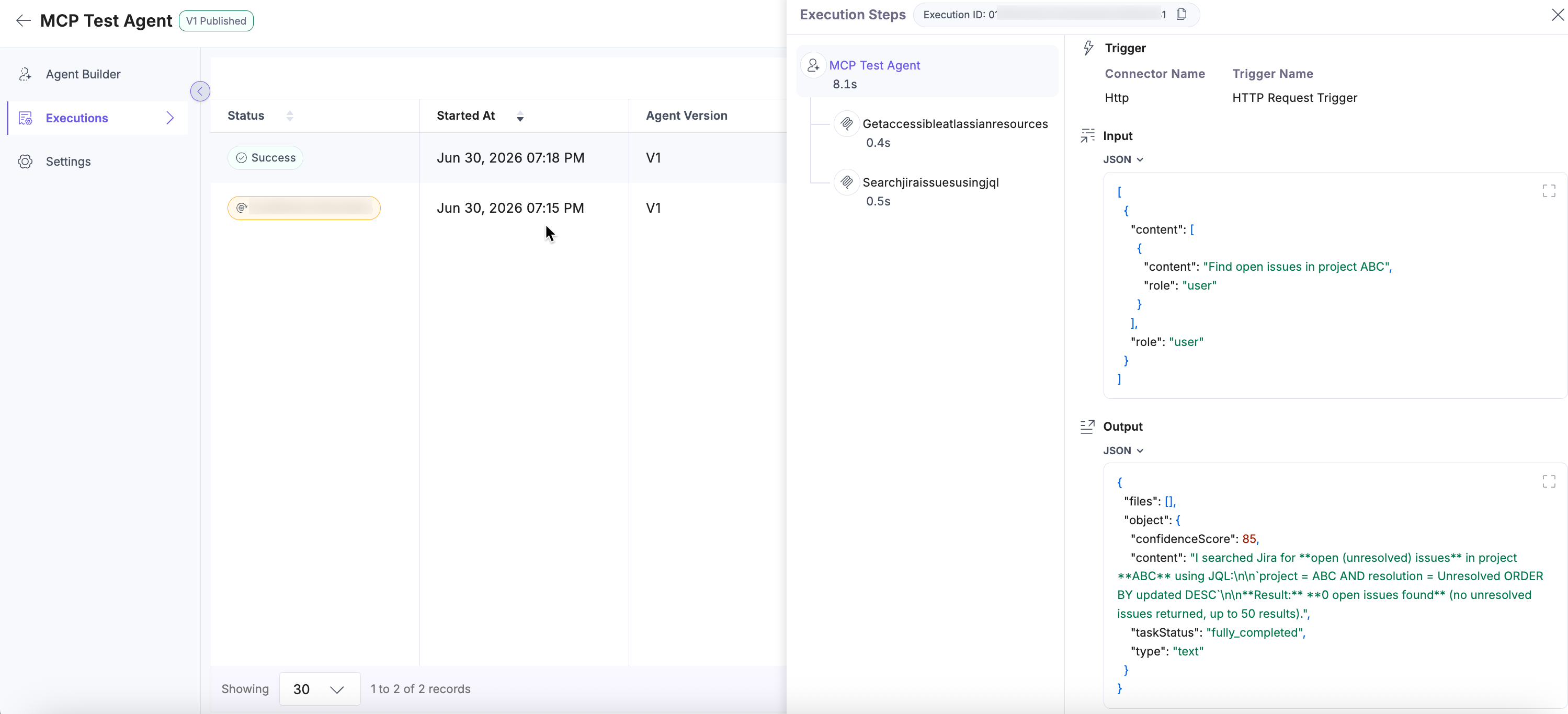Select the blurred orange status badge

(x=304, y=208)
